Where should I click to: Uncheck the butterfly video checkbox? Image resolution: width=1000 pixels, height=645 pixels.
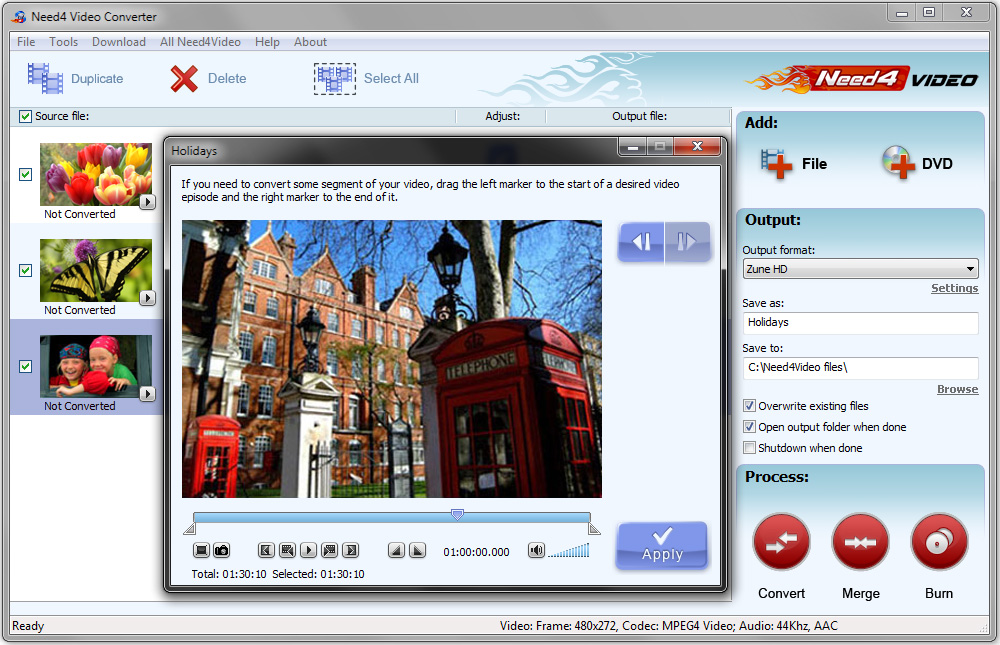[x=26, y=271]
